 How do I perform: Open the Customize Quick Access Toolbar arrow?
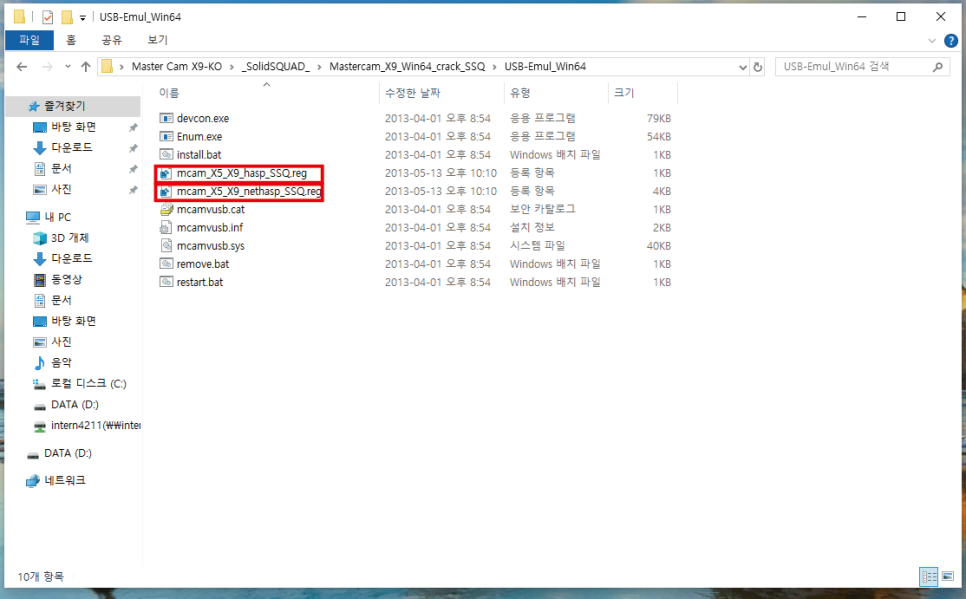(83, 18)
